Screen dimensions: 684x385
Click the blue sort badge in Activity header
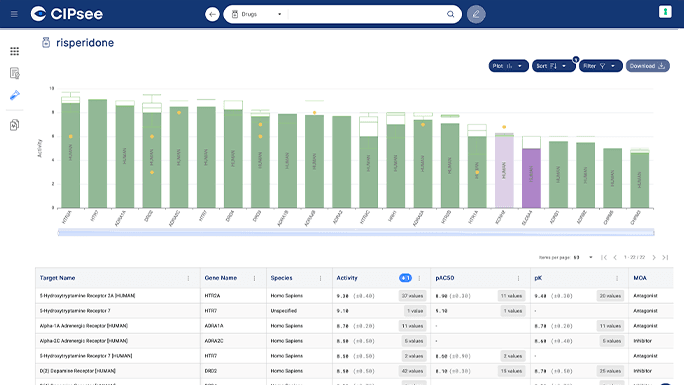(x=405, y=278)
